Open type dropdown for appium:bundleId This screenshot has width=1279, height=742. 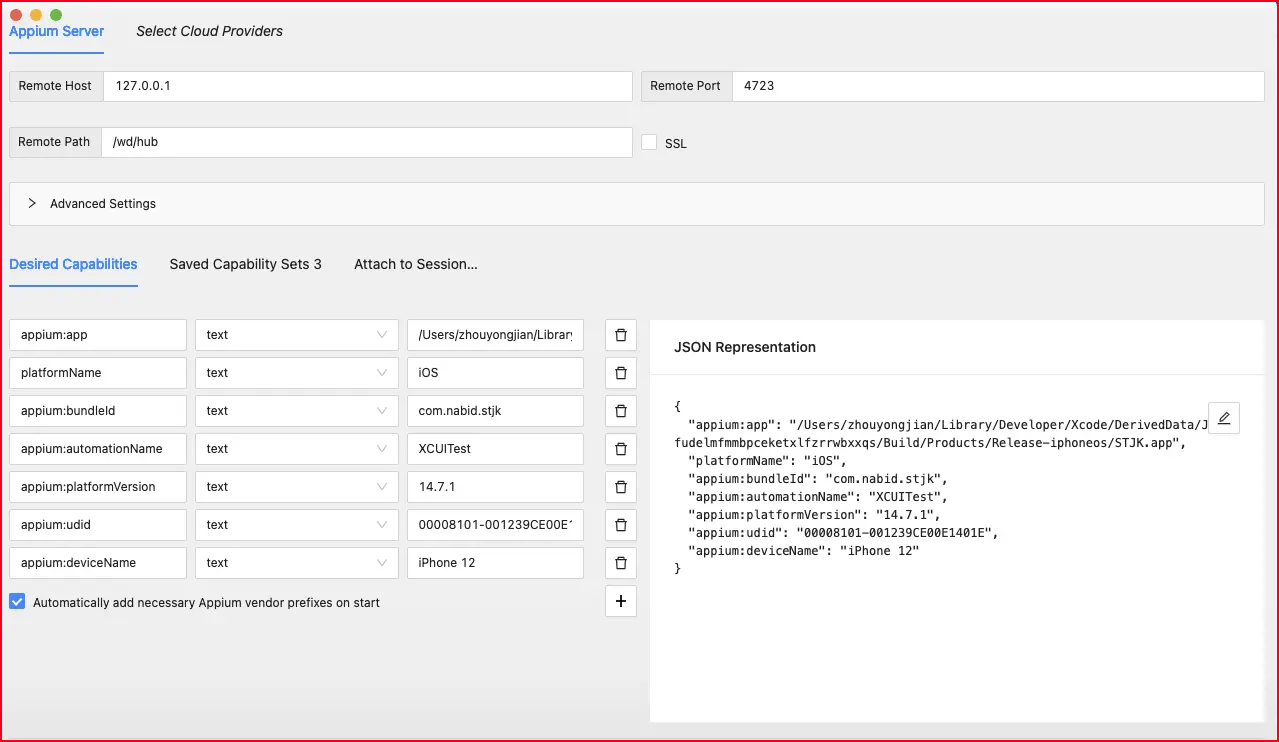297,411
